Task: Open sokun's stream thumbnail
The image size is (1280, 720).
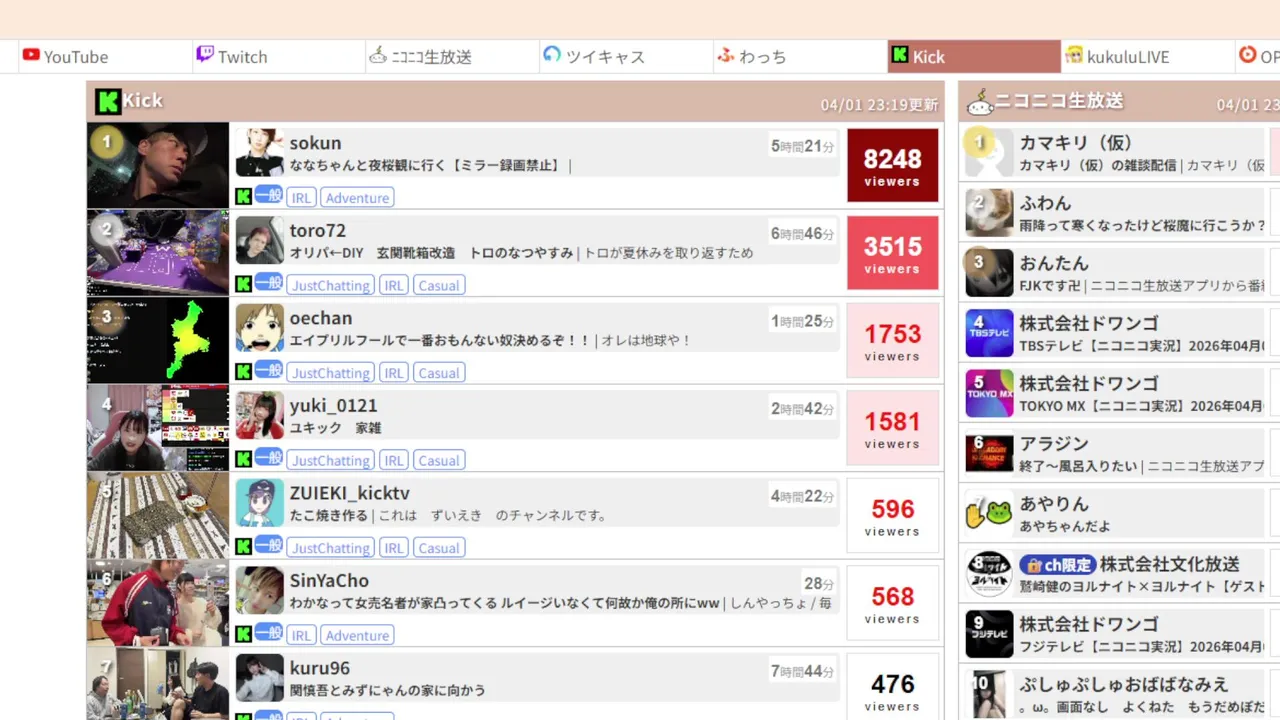Action: pos(158,165)
